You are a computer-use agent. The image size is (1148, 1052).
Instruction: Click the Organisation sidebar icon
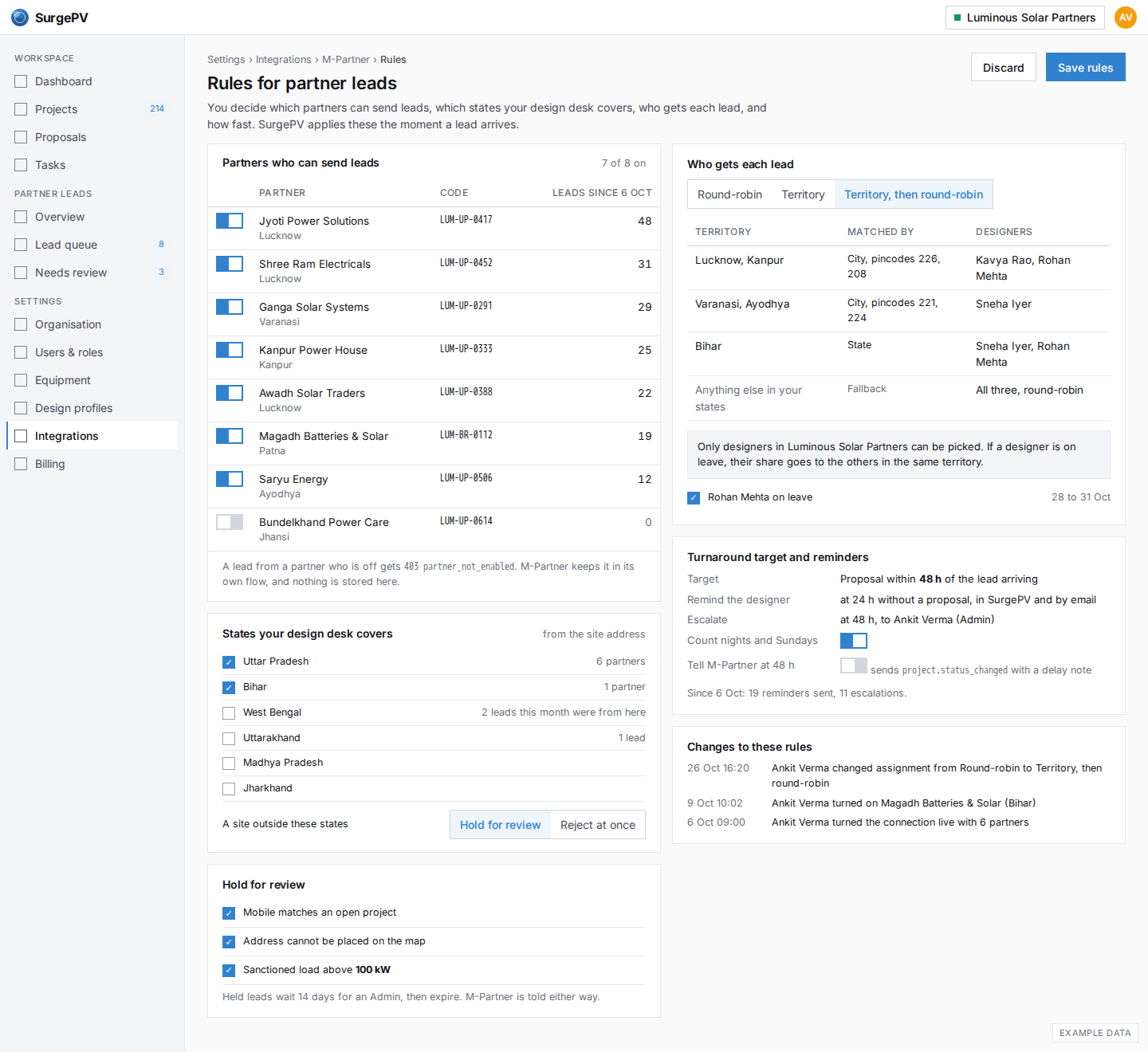21,324
